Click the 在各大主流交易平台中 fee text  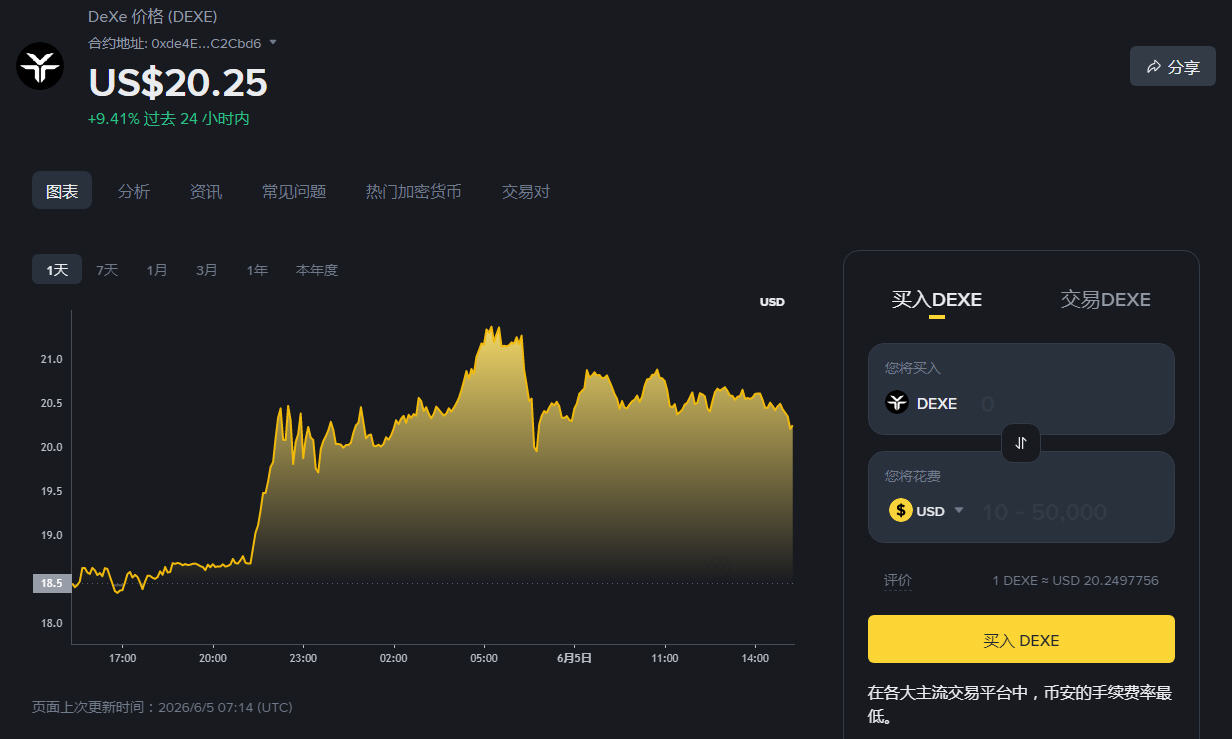pos(1020,704)
